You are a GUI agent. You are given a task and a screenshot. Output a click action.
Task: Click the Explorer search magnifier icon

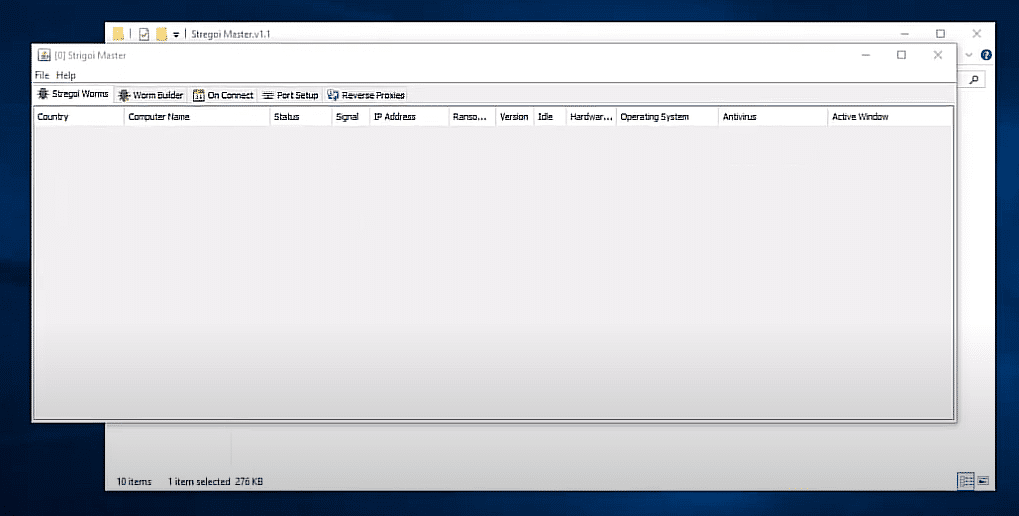[974, 79]
